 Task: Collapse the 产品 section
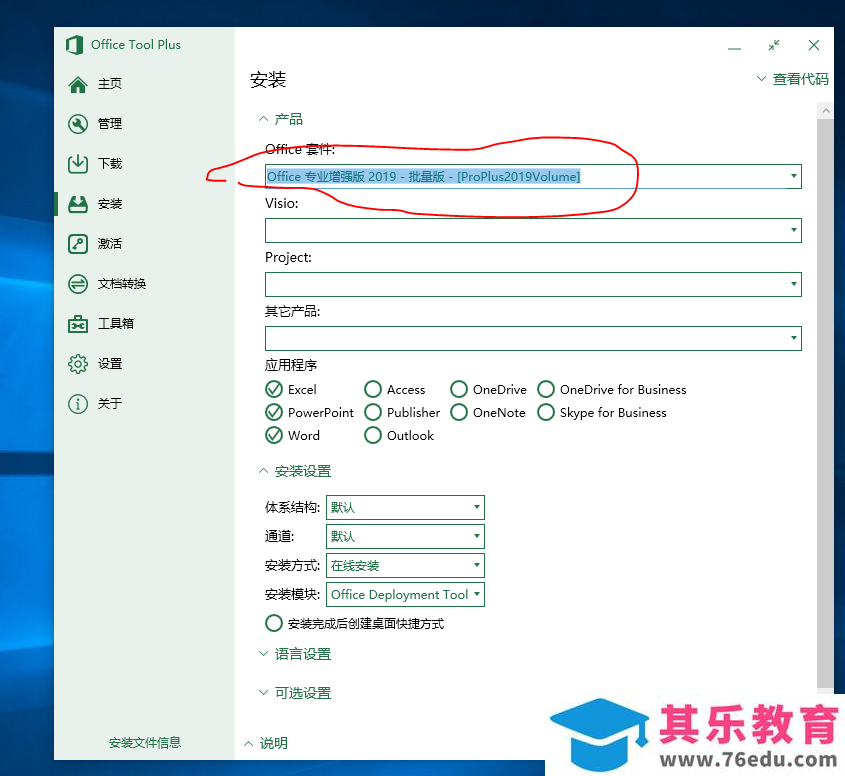coord(281,119)
